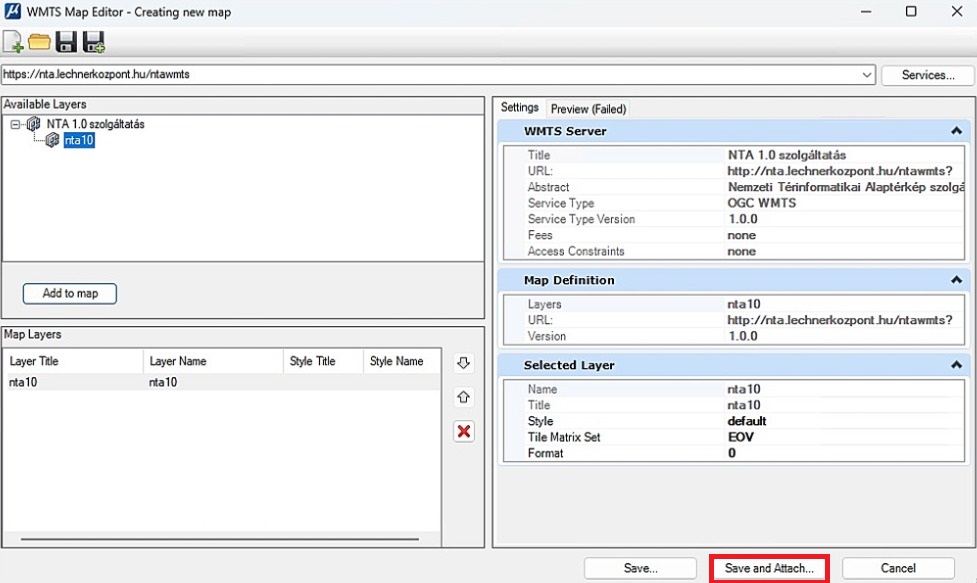Click the Style Title column header
The image size is (977, 583).
[323, 361]
